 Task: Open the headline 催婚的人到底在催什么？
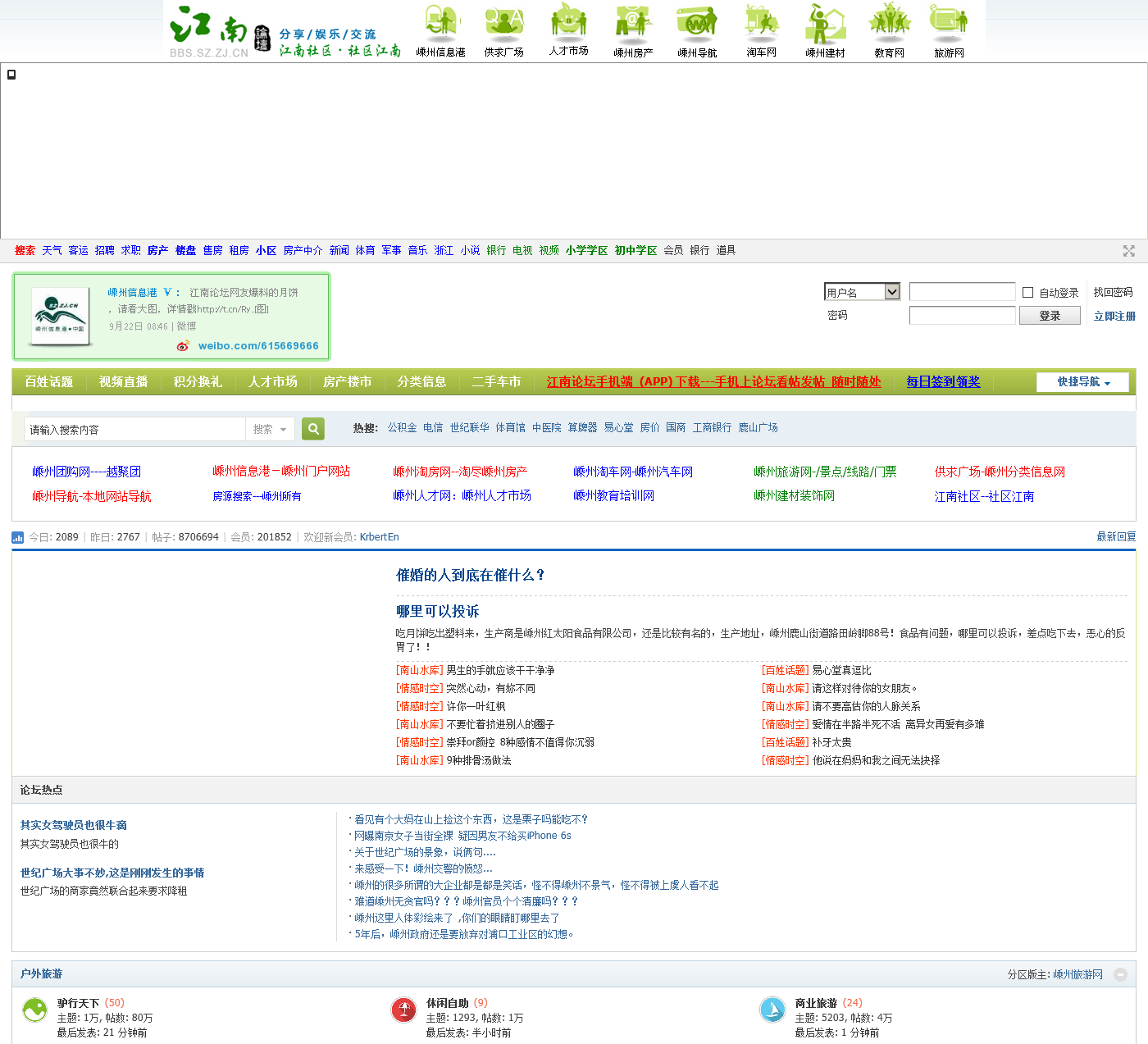pos(471,576)
